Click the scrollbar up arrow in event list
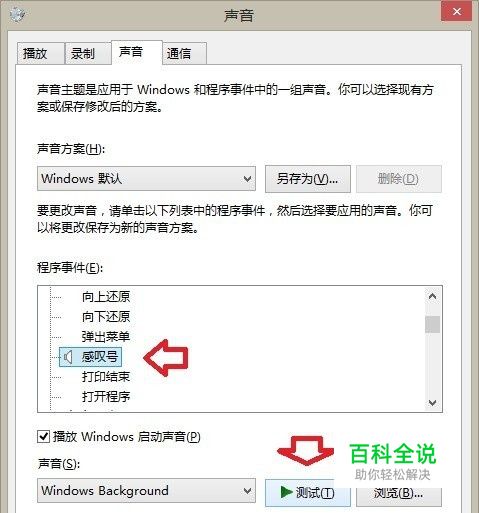The width and height of the screenshot is (479, 513). point(432,296)
